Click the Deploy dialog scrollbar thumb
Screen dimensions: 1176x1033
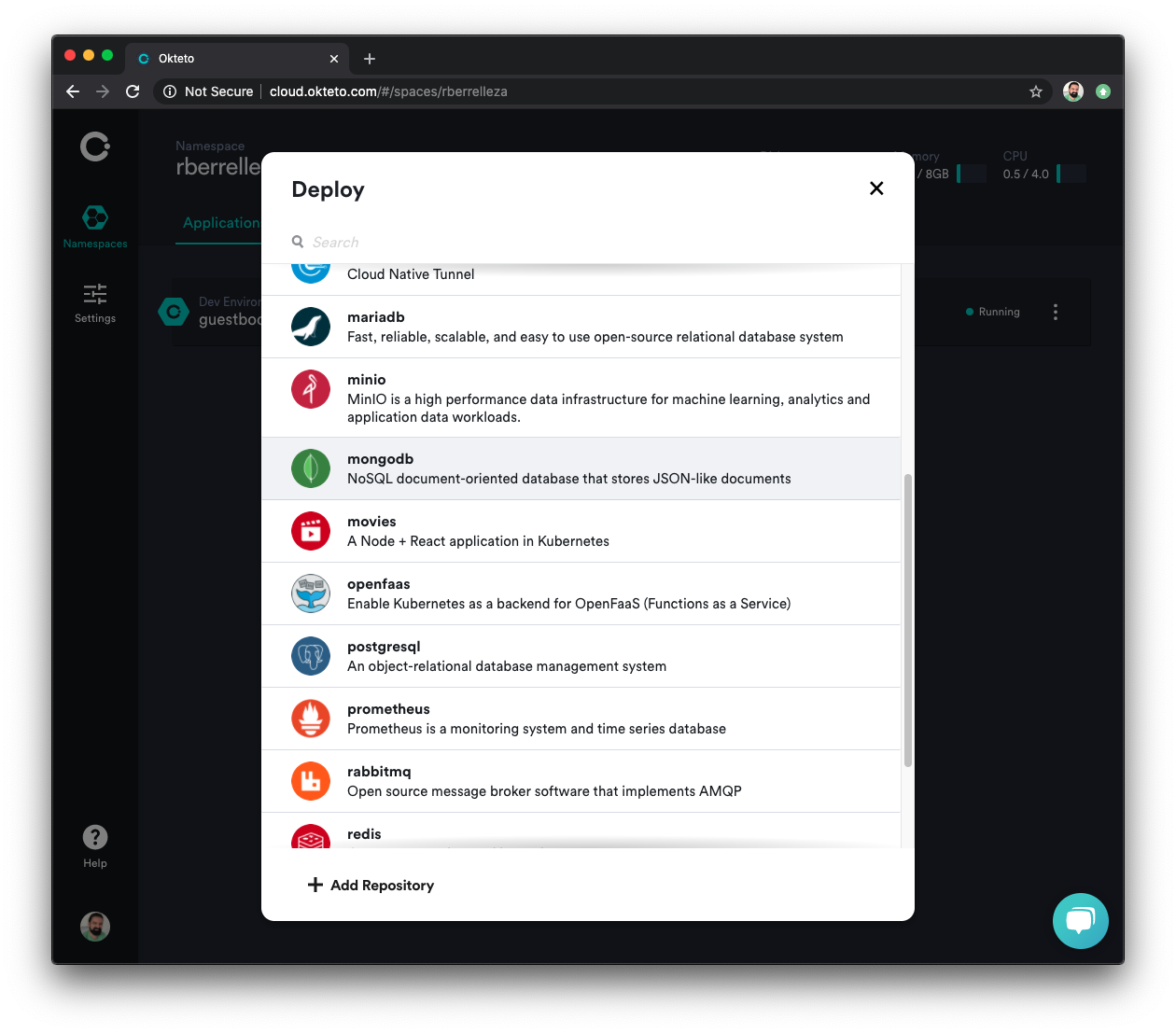[x=908, y=621]
